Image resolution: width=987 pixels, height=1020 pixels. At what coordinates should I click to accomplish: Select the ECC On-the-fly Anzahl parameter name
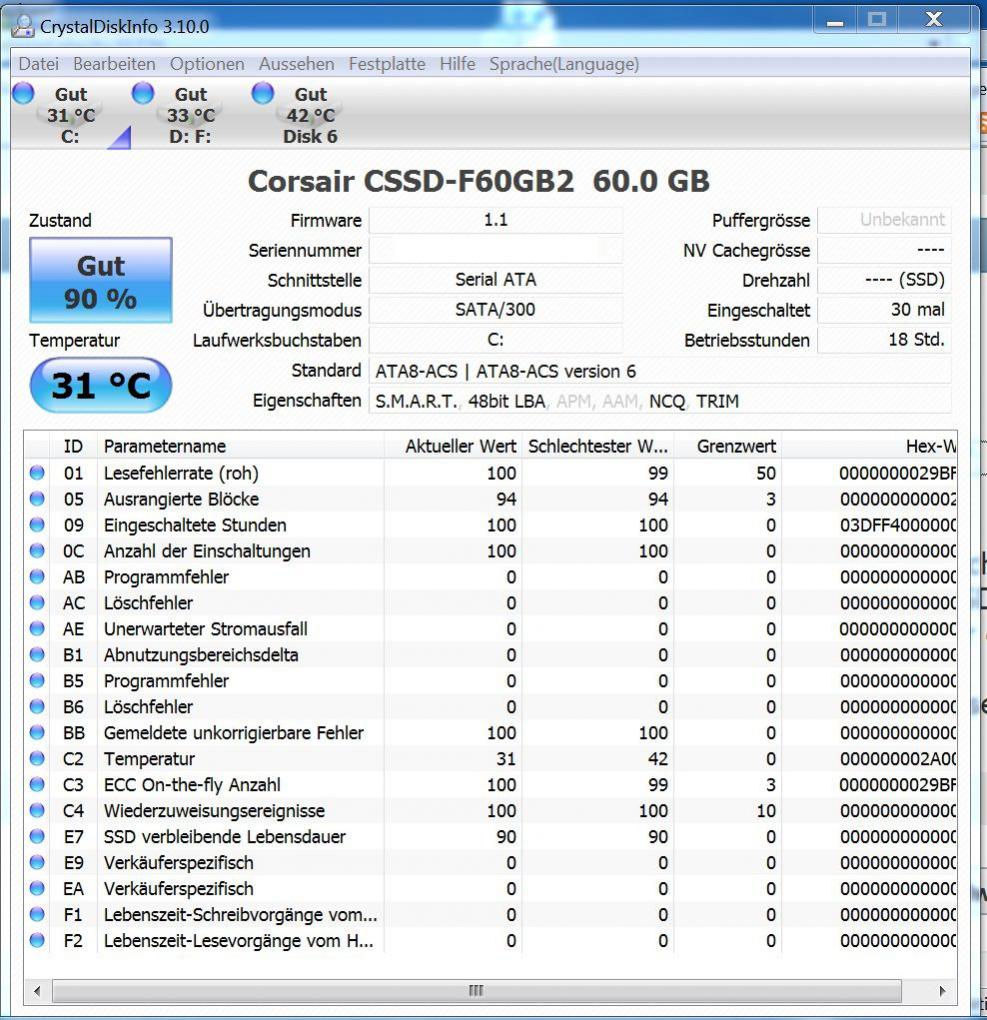[x=192, y=785]
